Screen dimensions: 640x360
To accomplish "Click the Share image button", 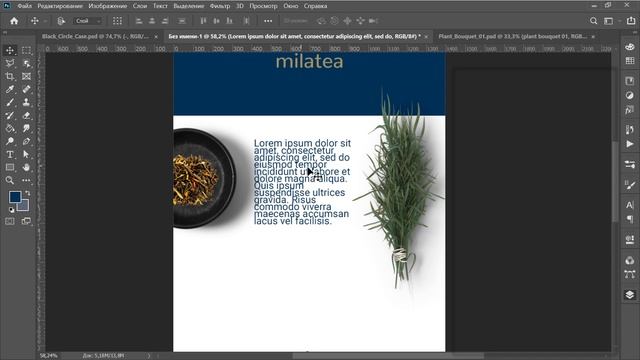I will point(631,21).
